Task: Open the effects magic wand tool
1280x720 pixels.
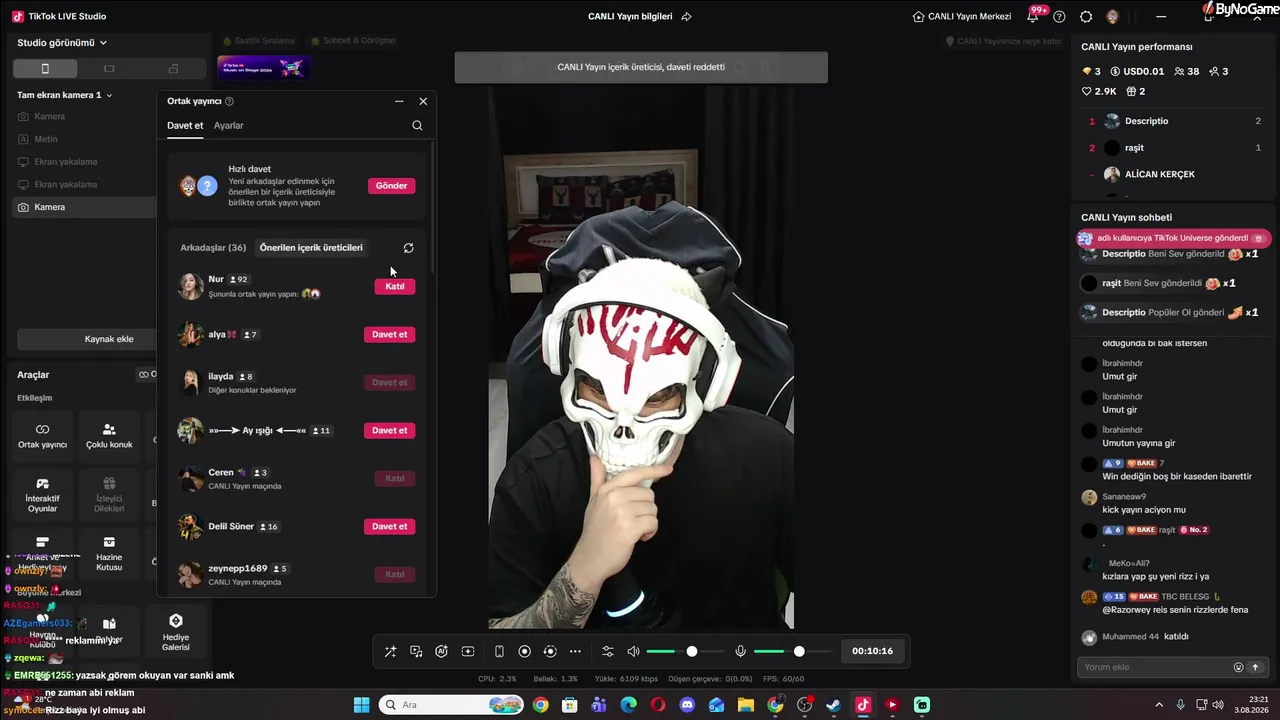Action: point(390,652)
